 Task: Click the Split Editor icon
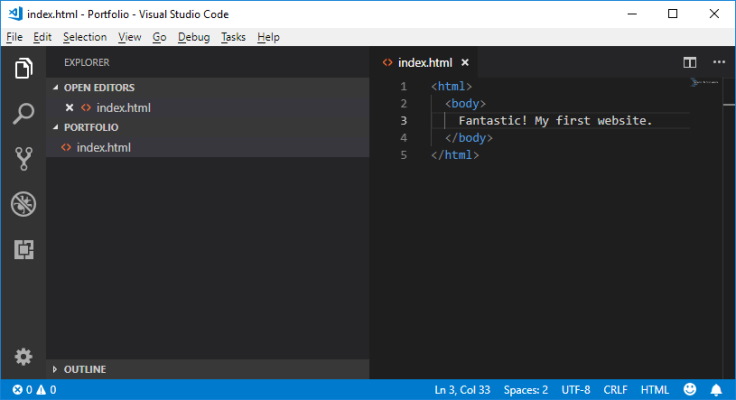tap(690, 62)
